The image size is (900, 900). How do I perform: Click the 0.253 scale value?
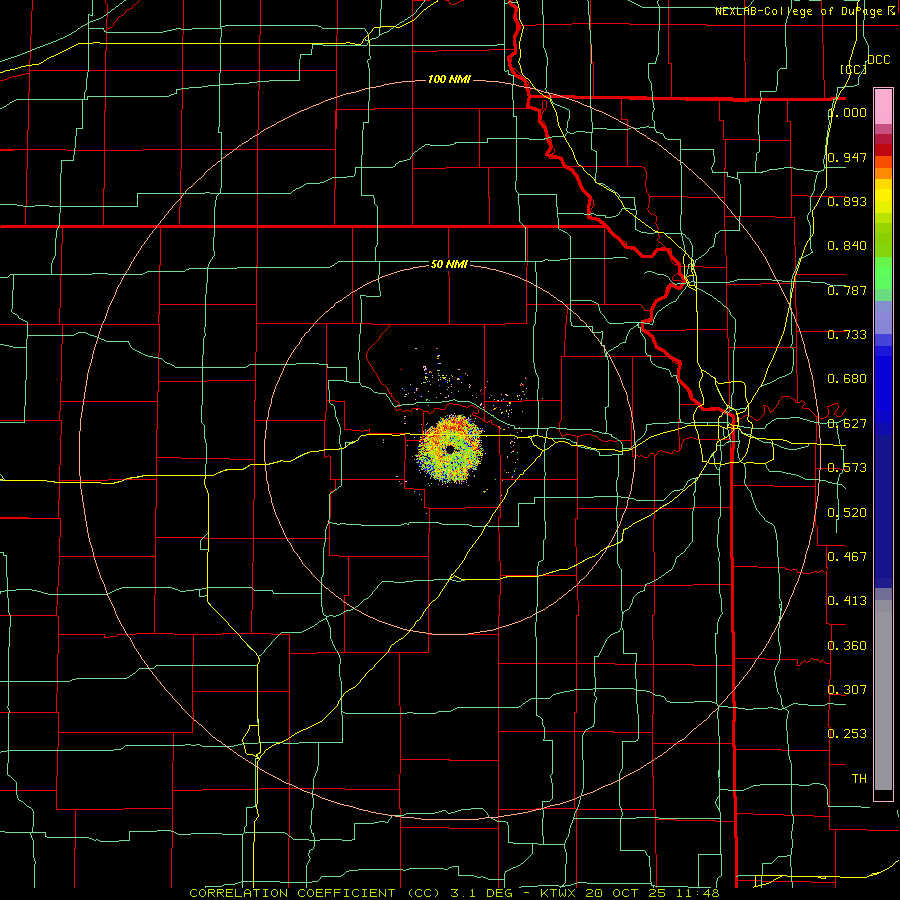[847, 734]
